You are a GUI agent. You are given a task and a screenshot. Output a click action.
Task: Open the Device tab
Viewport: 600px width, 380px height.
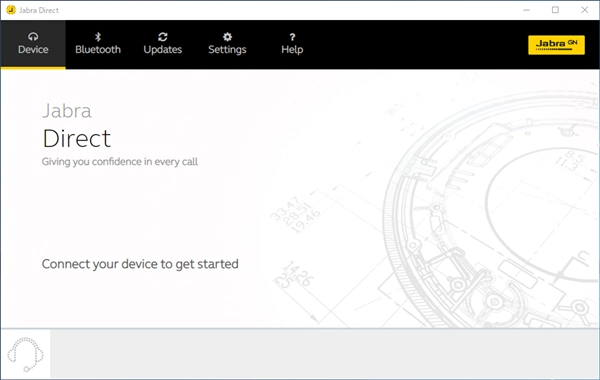[33, 44]
